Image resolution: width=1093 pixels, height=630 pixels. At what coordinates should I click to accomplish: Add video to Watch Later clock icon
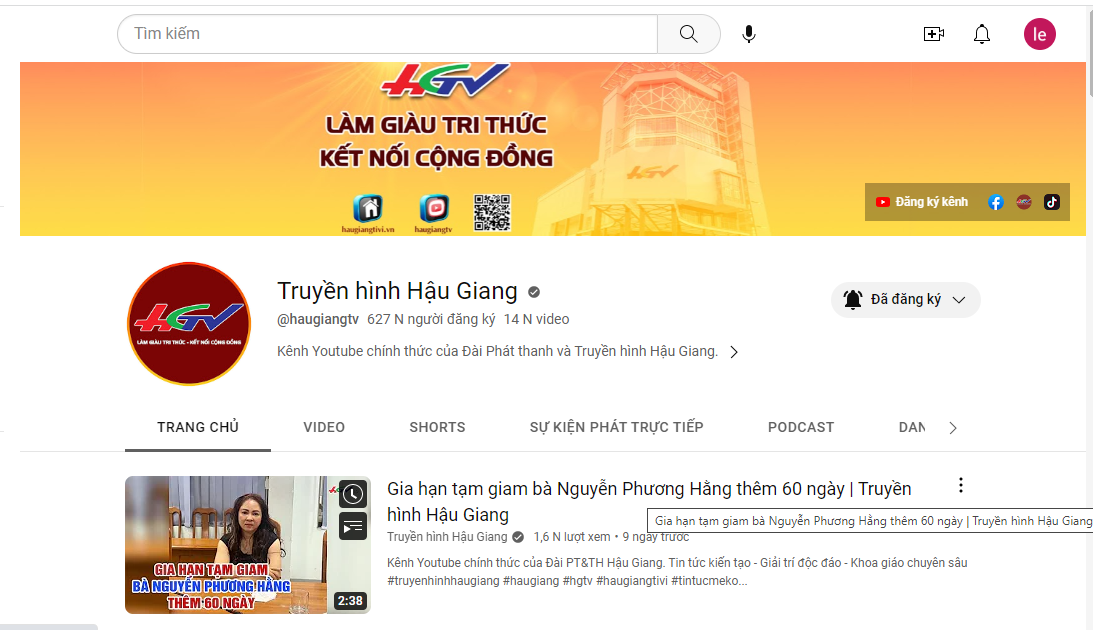tap(353, 494)
